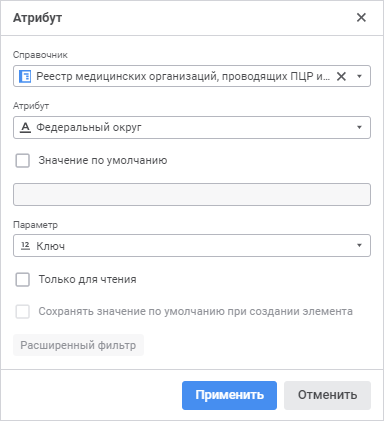The image size is (384, 421).
Task: Enable the Значение по умолчанию checkbox
Action: pos(23,160)
